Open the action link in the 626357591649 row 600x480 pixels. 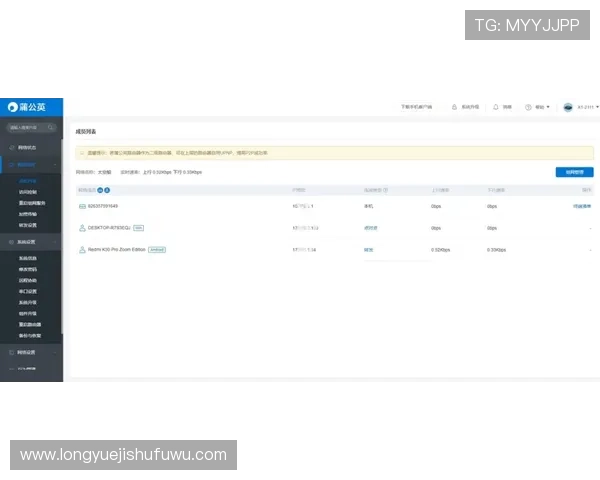pyautogui.click(x=581, y=206)
